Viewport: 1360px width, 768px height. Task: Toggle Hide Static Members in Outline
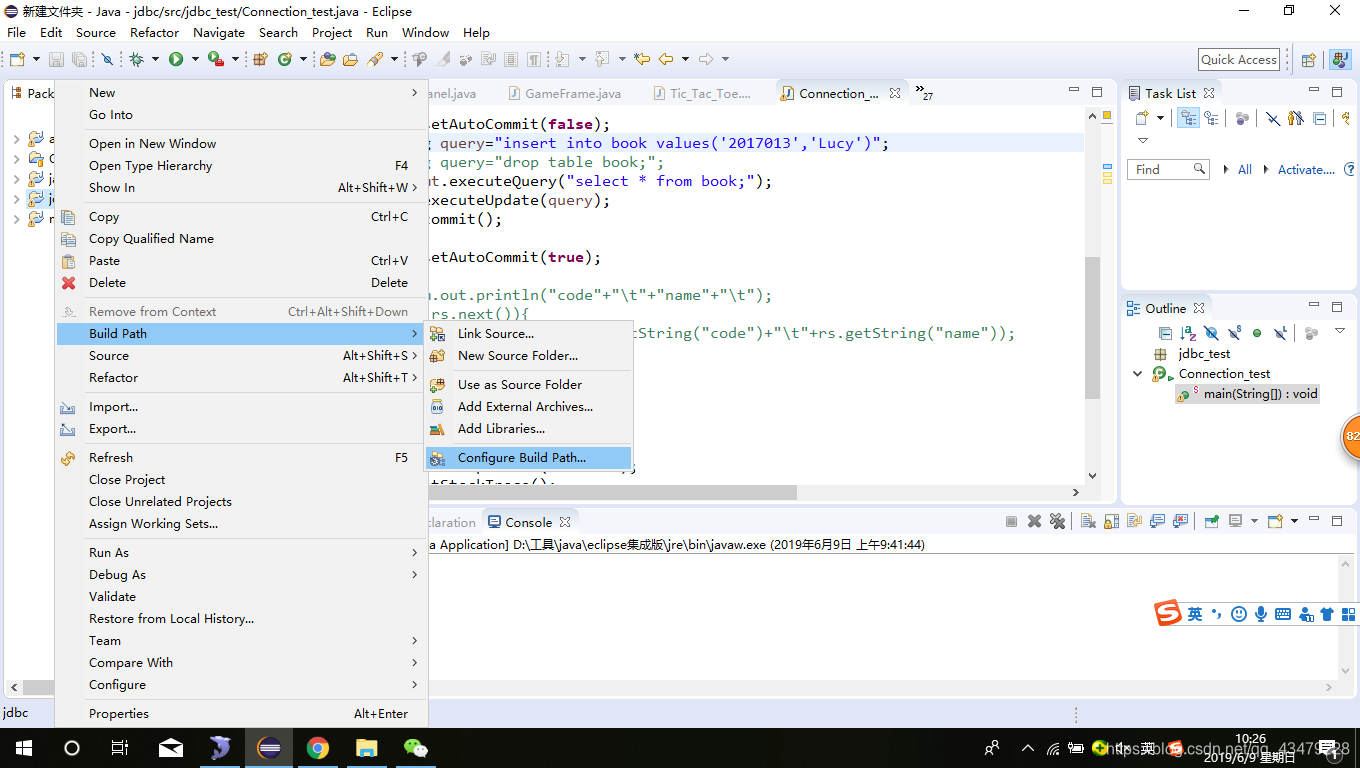pos(1234,333)
